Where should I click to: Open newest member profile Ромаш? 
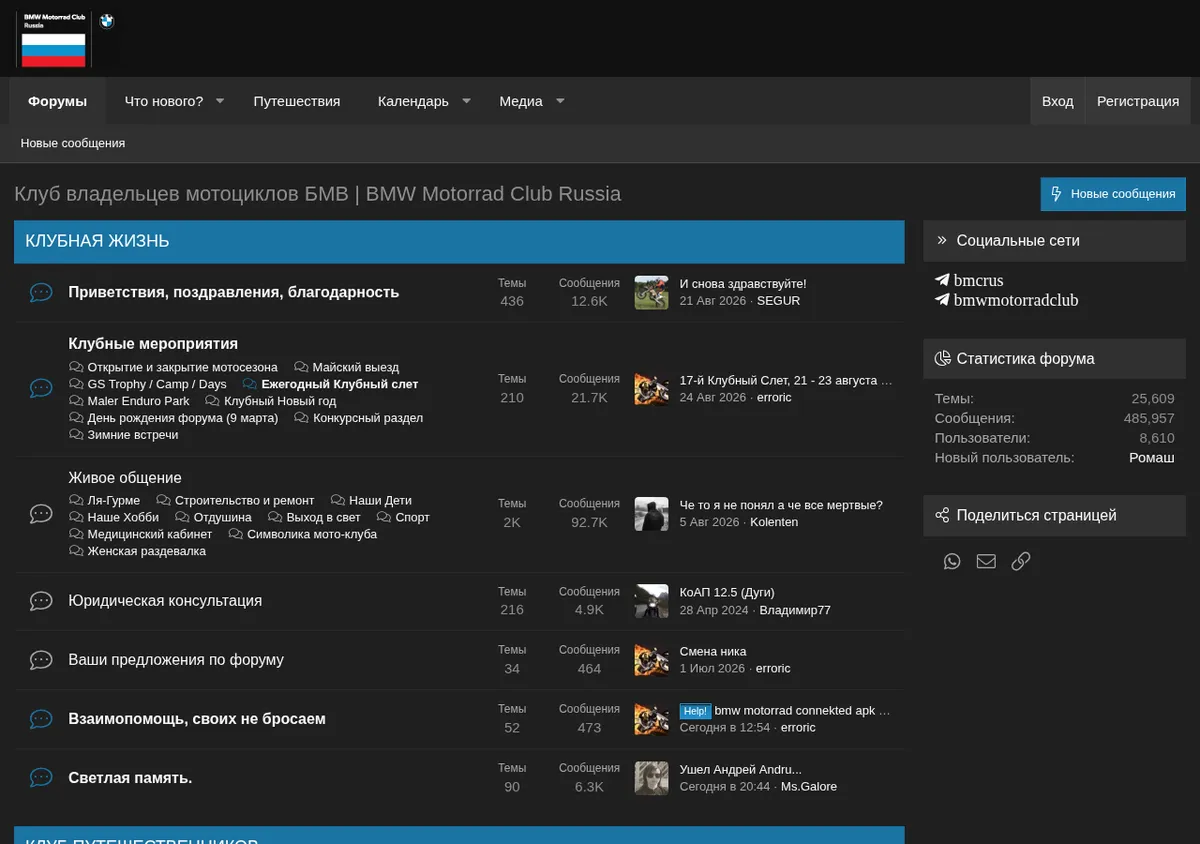(1152, 457)
